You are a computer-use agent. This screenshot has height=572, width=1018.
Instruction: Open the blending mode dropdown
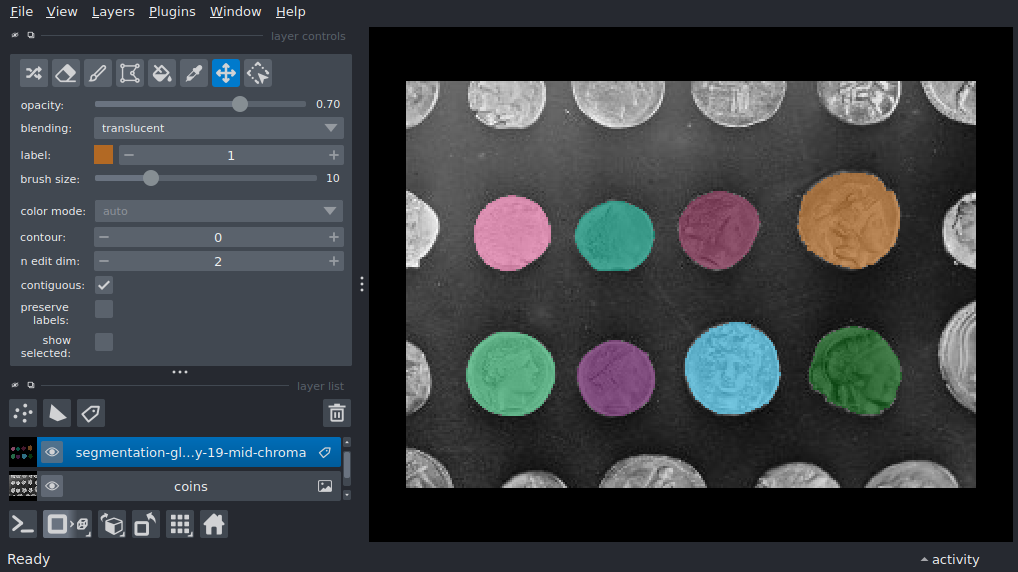click(x=219, y=128)
